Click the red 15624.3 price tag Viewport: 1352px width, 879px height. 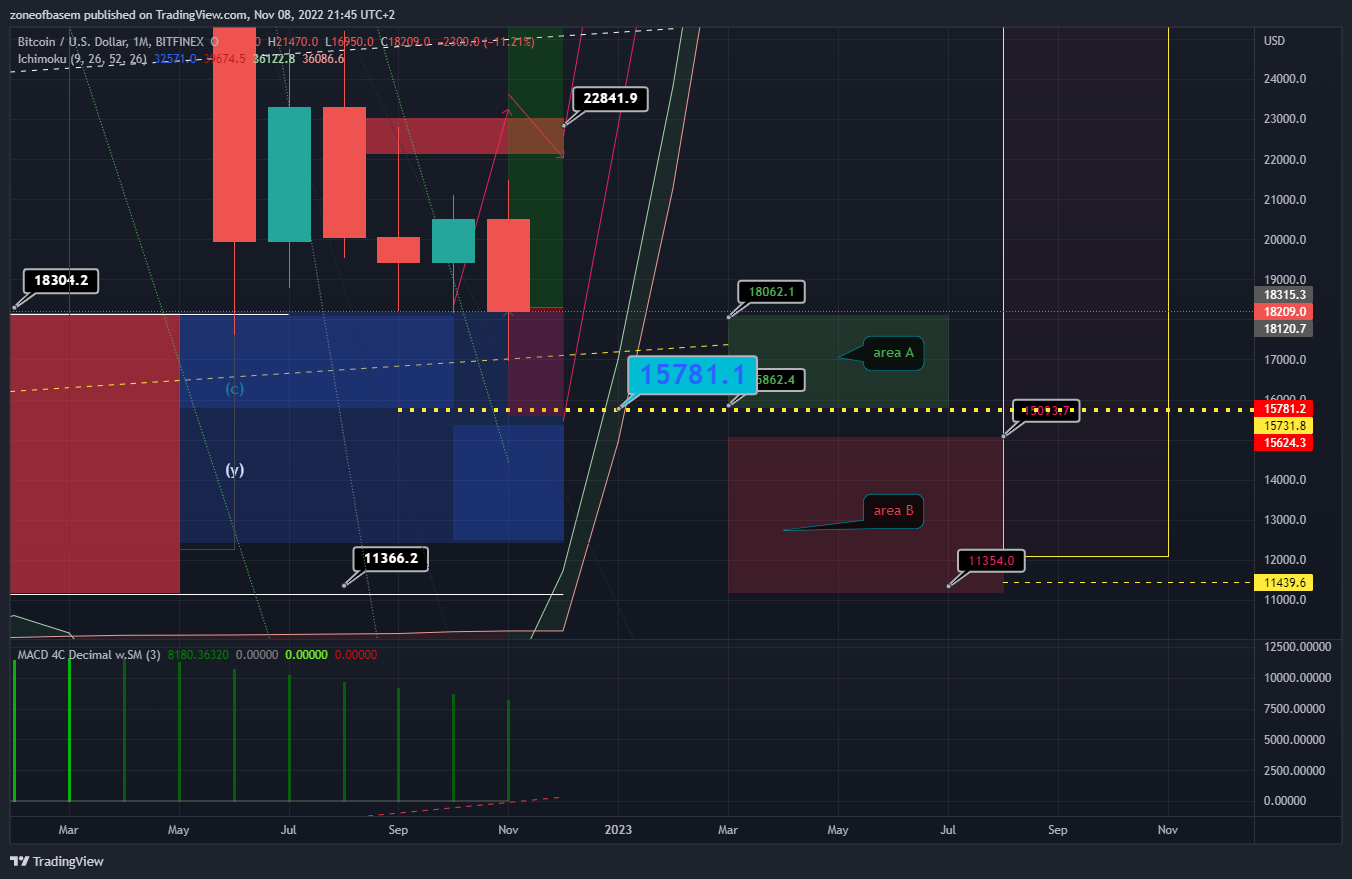(1283, 443)
